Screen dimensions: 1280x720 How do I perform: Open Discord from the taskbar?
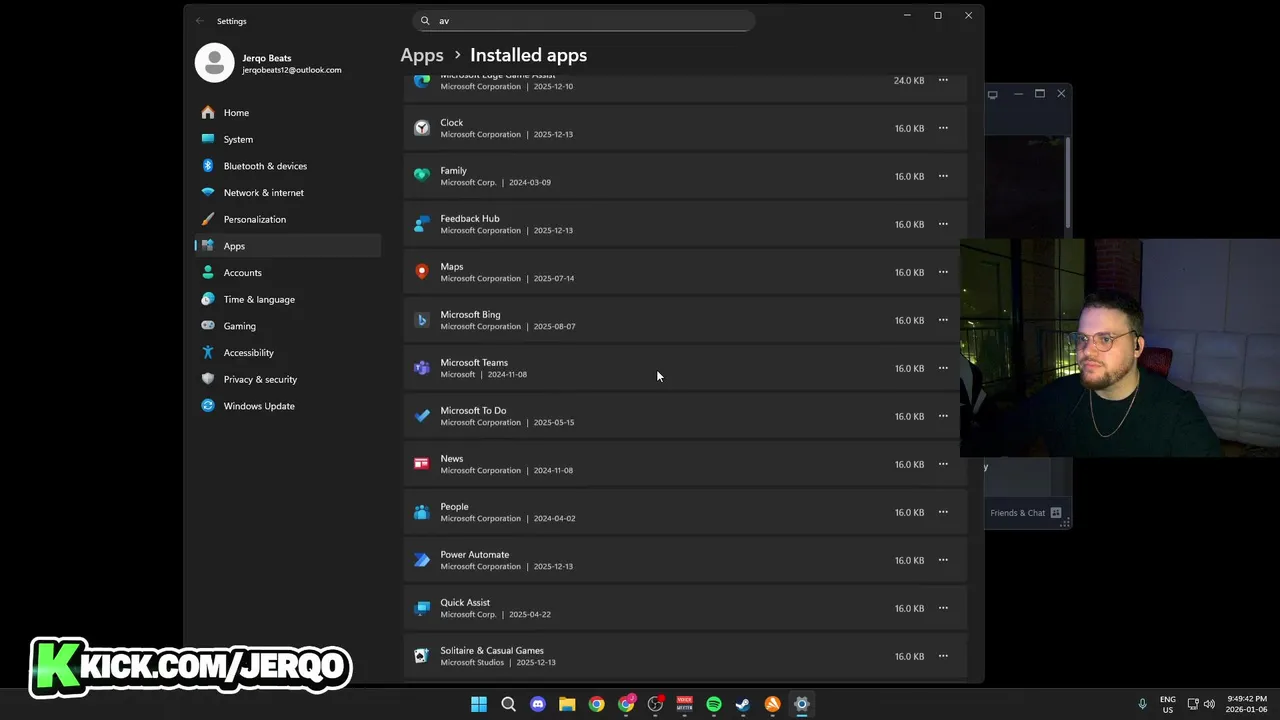point(538,704)
